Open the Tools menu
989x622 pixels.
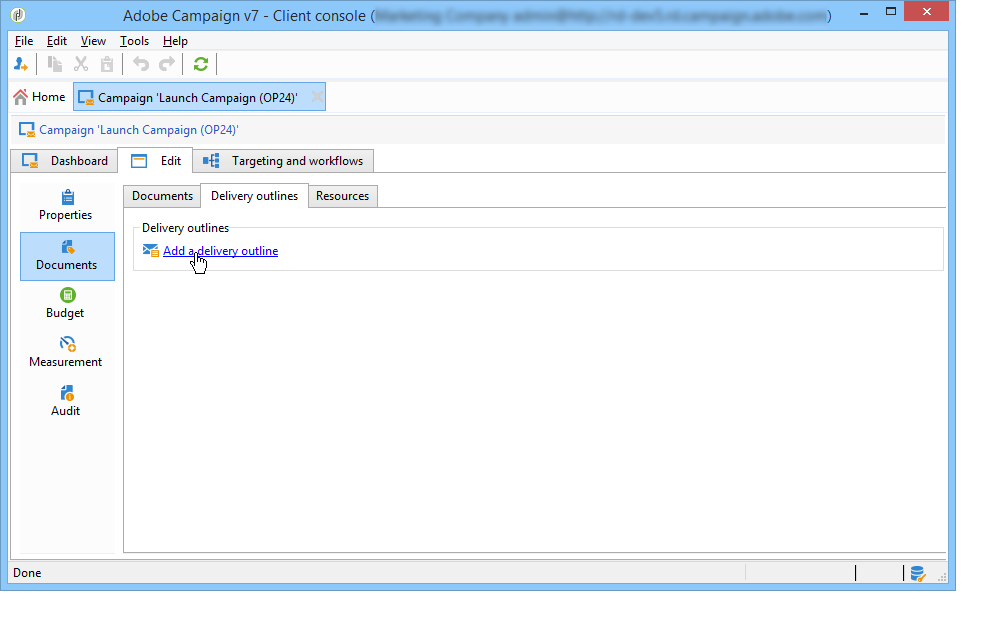point(134,41)
